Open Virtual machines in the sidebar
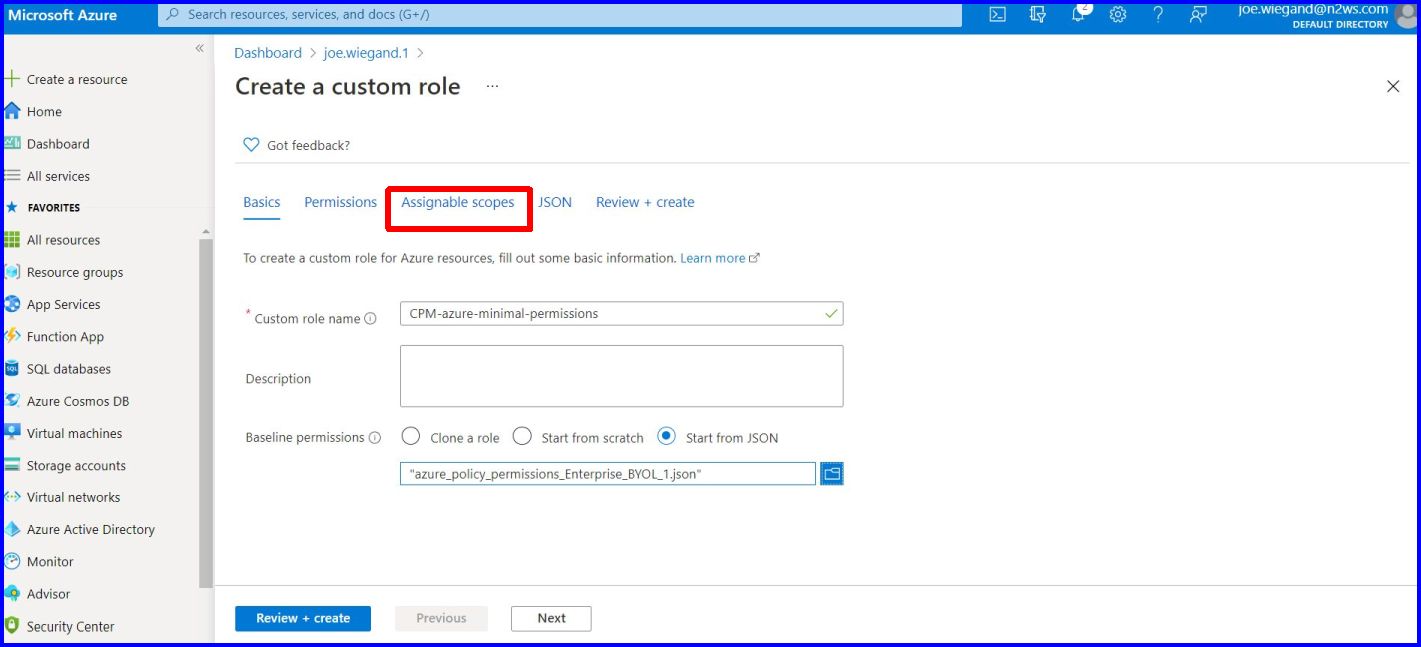The image size is (1421, 647). 74,433
